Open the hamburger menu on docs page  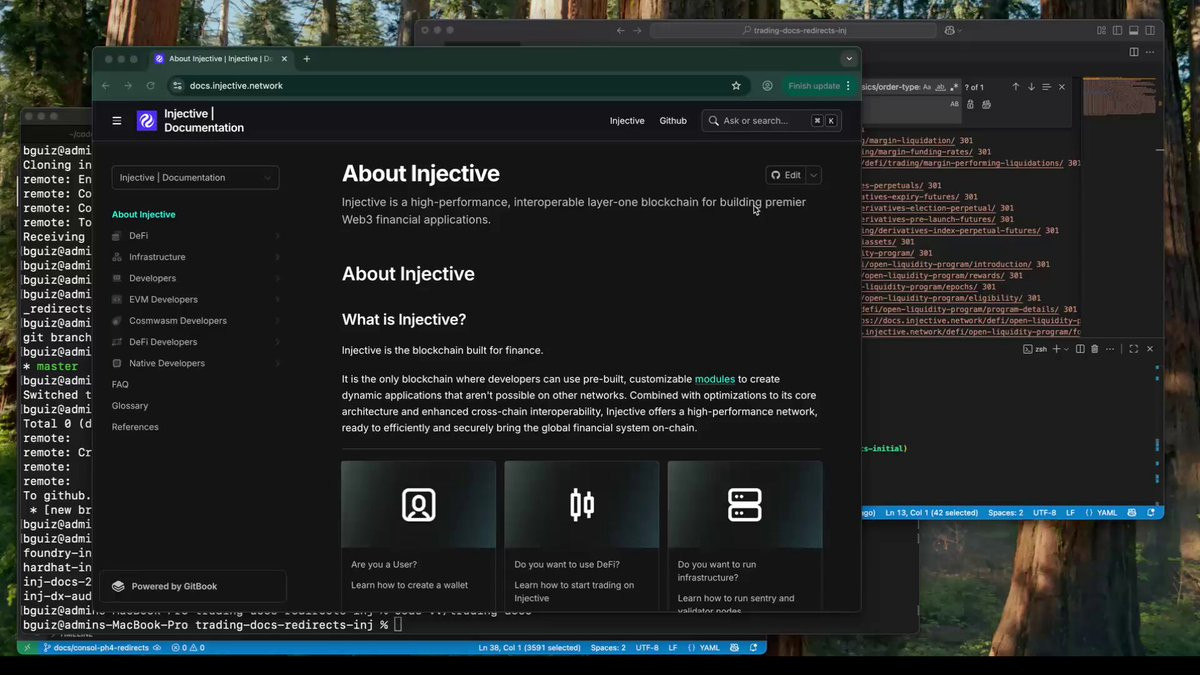pyautogui.click(x=117, y=121)
